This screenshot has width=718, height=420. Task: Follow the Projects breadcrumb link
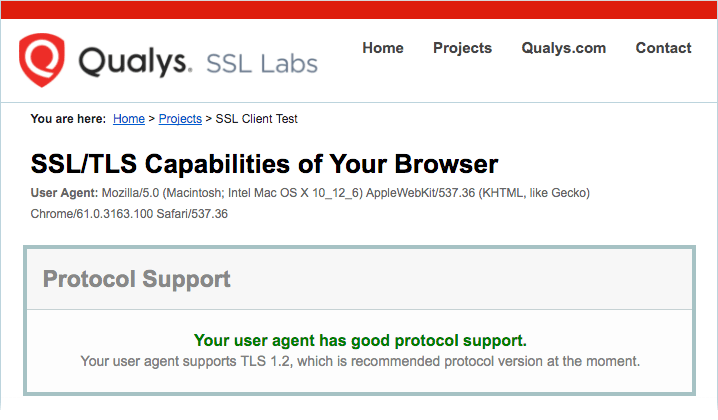pos(180,119)
